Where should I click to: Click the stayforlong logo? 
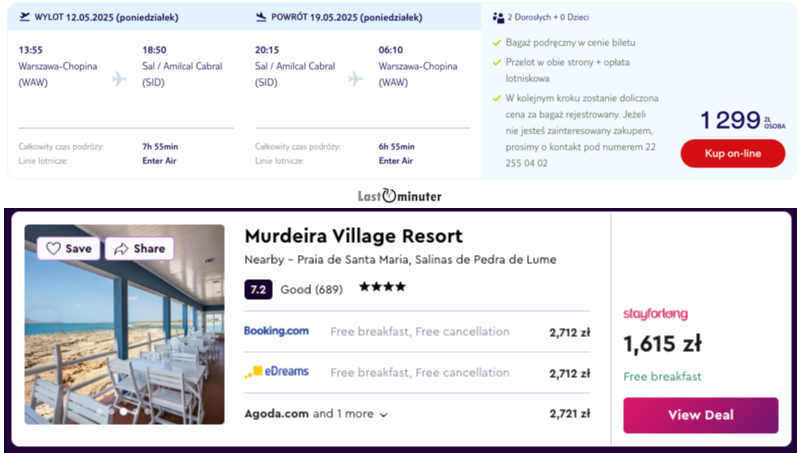[x=655, y=314]
